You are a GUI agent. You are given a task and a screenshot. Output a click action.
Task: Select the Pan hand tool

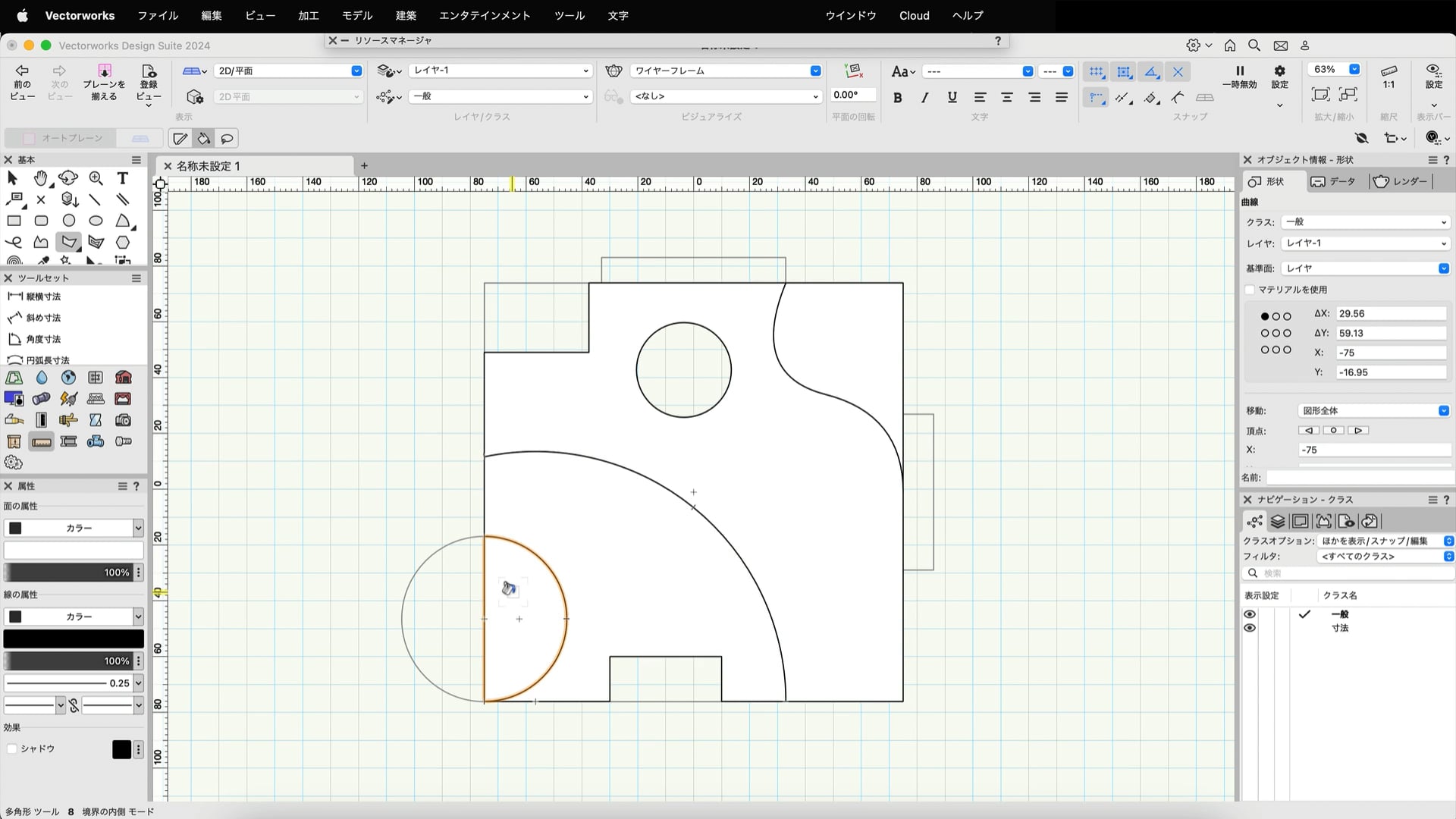tap(41, 178)
